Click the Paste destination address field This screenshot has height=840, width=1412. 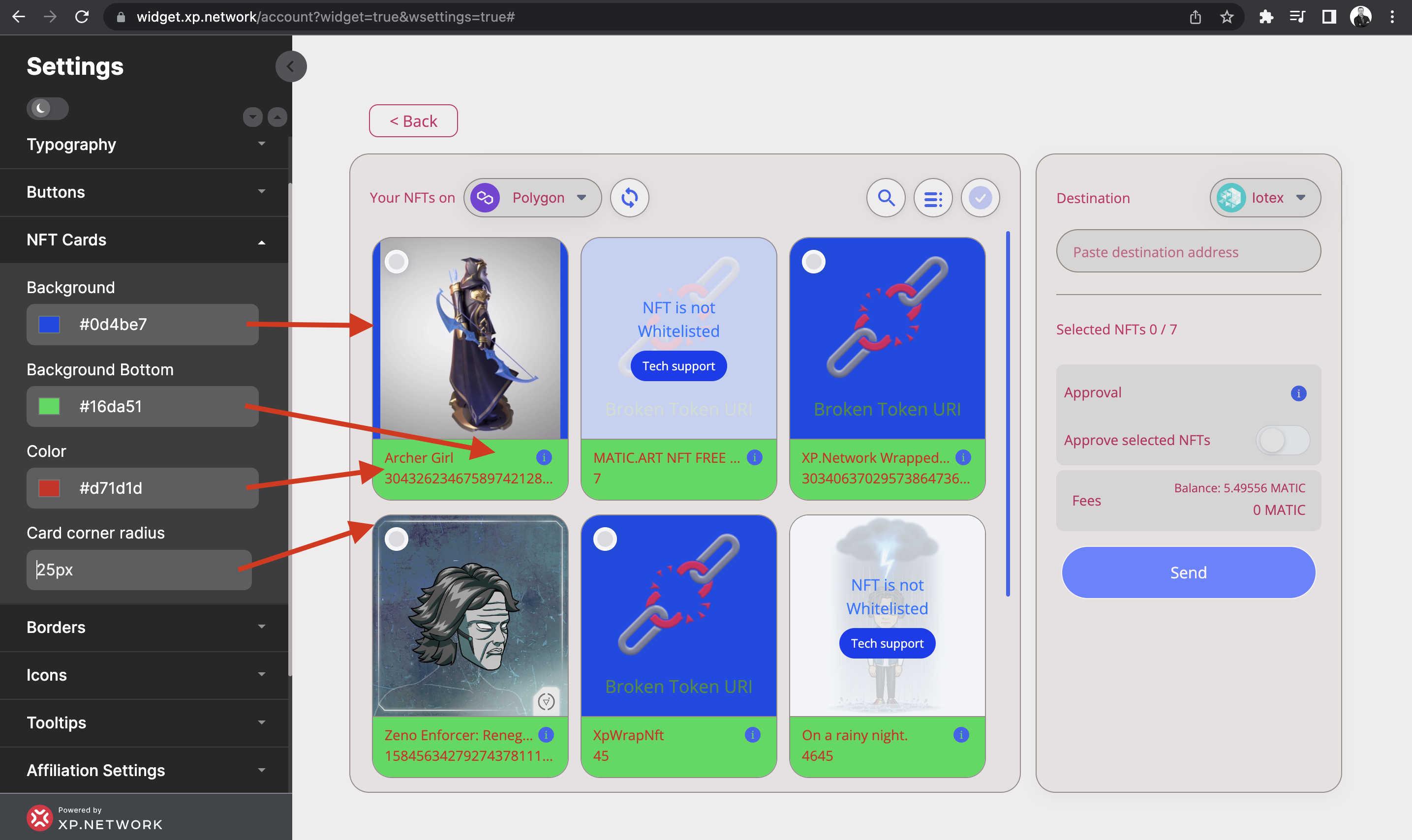pos(1188,251)
